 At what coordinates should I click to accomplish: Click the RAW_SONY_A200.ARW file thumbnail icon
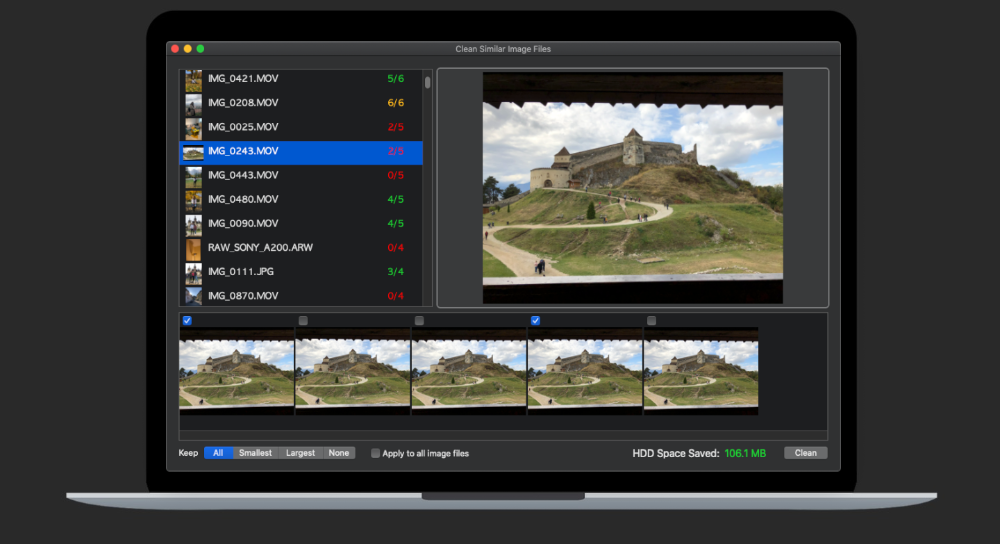pos(193,248)
